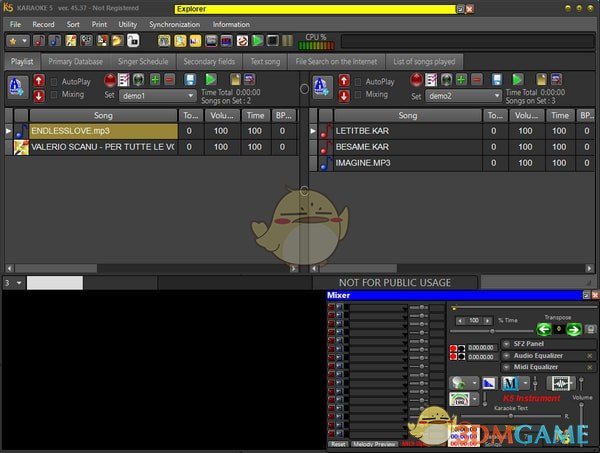
Task: Expand the SF2 Panel
Action: coord(506,344)
